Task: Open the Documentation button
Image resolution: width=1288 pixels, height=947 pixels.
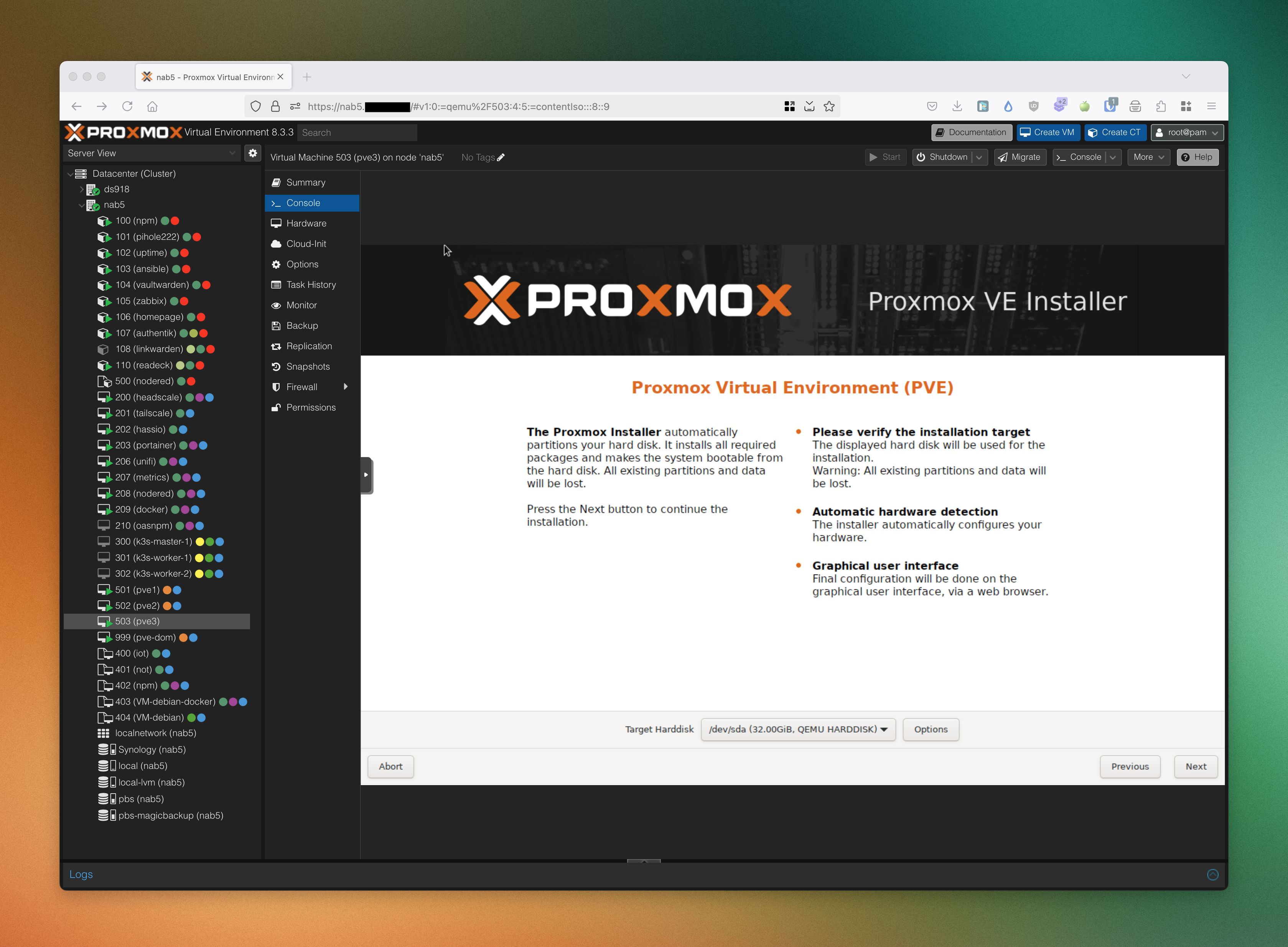Action: click(x=972, y=132)
